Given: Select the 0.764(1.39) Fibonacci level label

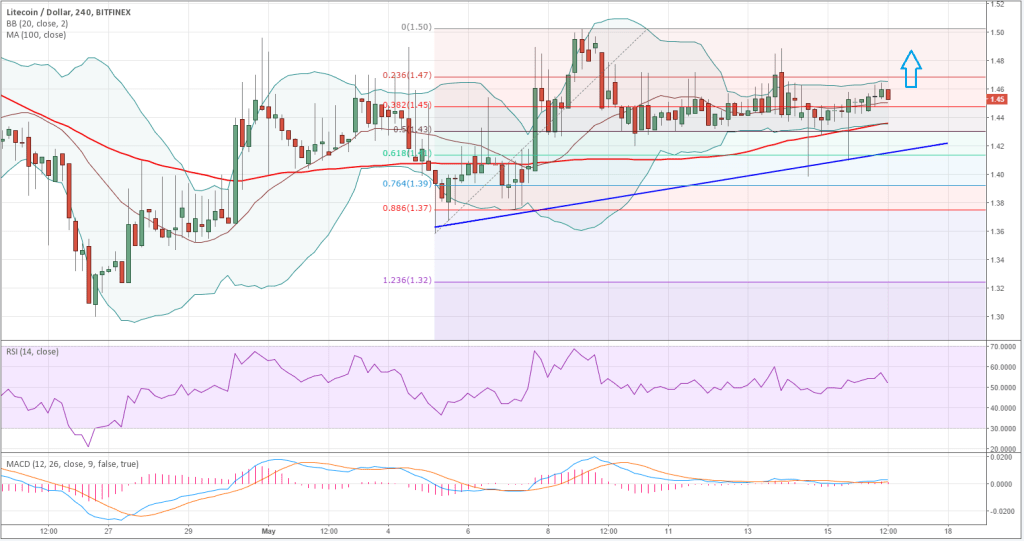Looking at the screenshot, I should coord(407,184).
